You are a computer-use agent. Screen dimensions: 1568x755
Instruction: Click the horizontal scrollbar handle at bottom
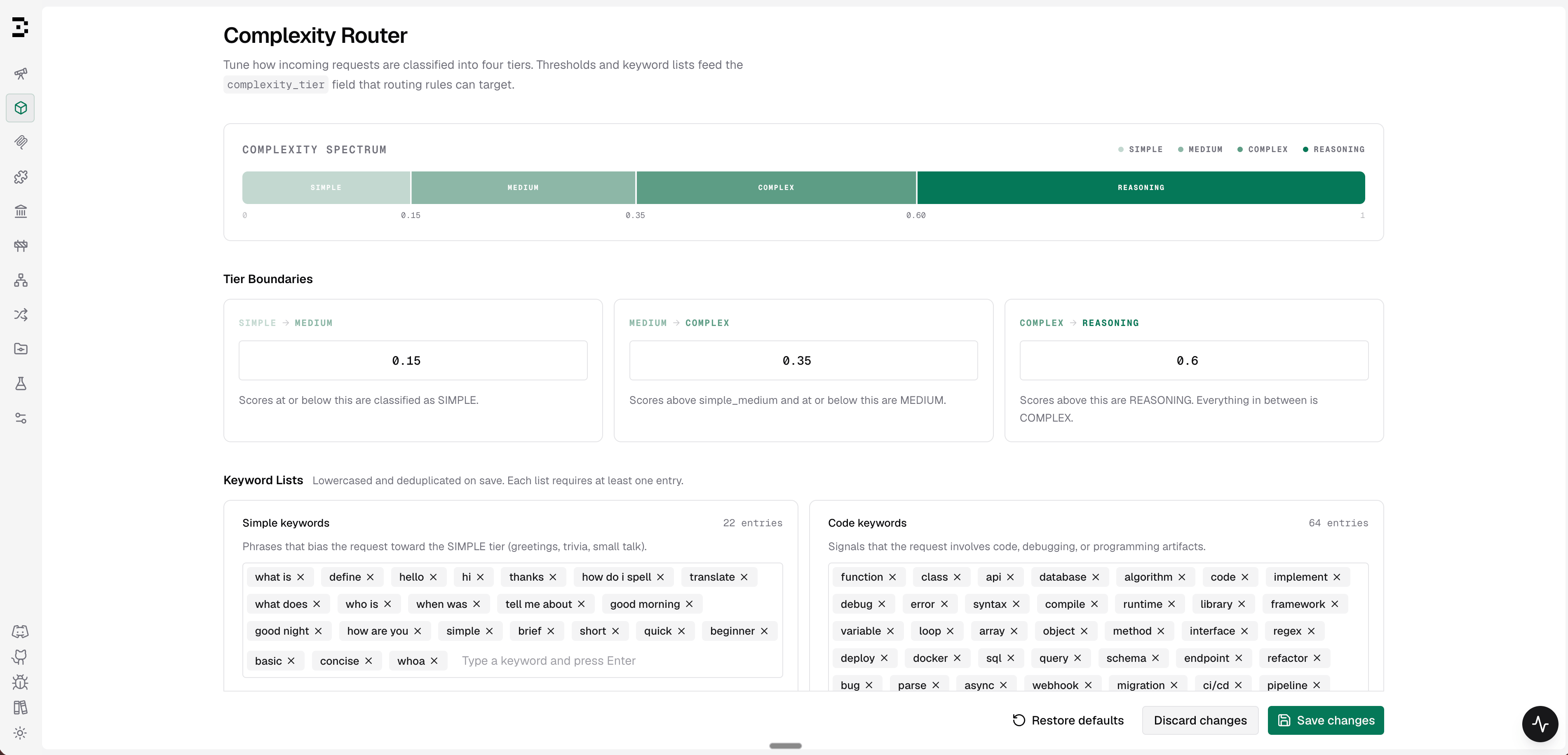785,746
